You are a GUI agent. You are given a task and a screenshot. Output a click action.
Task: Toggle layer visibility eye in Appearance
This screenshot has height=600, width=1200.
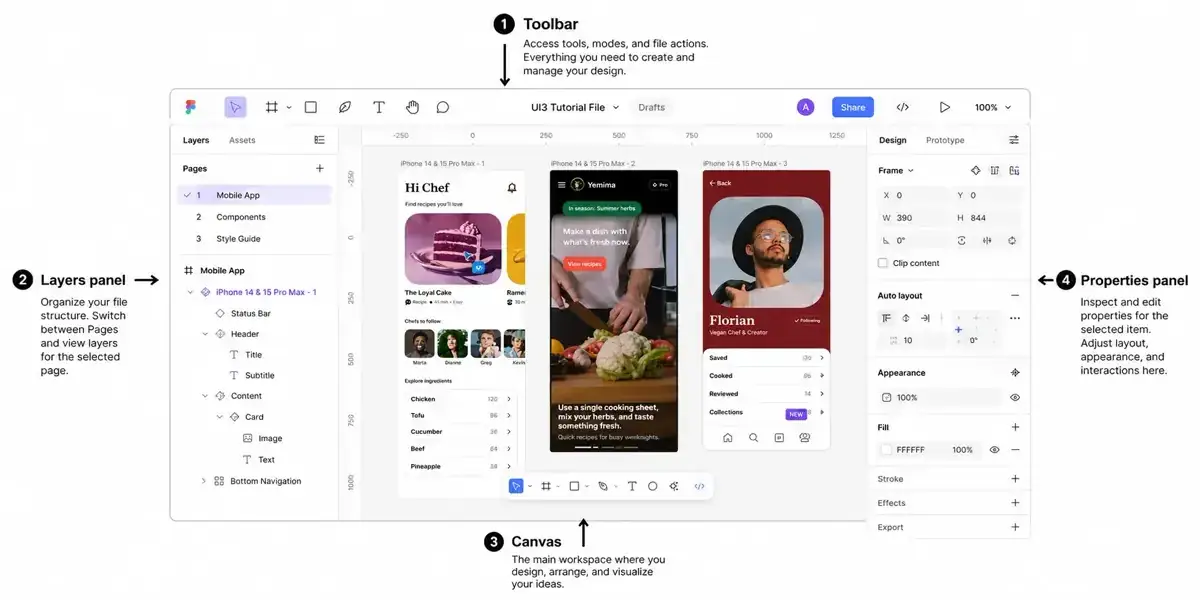pos(1015,397)
